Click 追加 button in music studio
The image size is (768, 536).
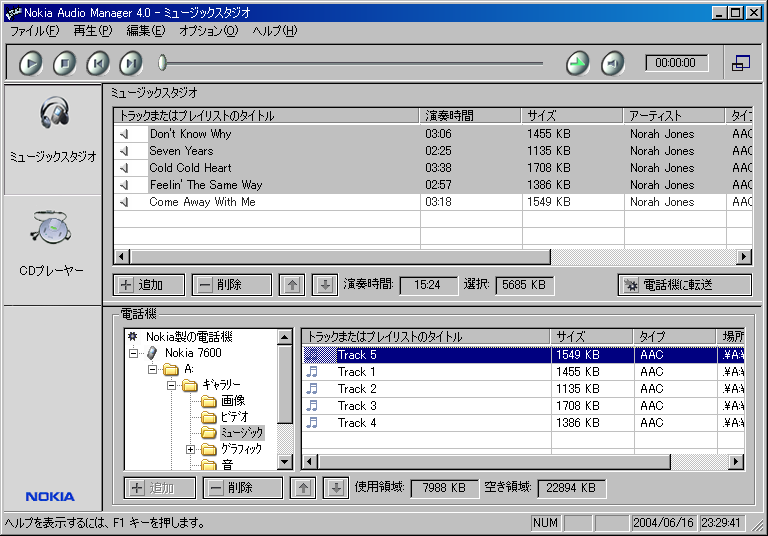pyautogui.click(x=149, y=285)
